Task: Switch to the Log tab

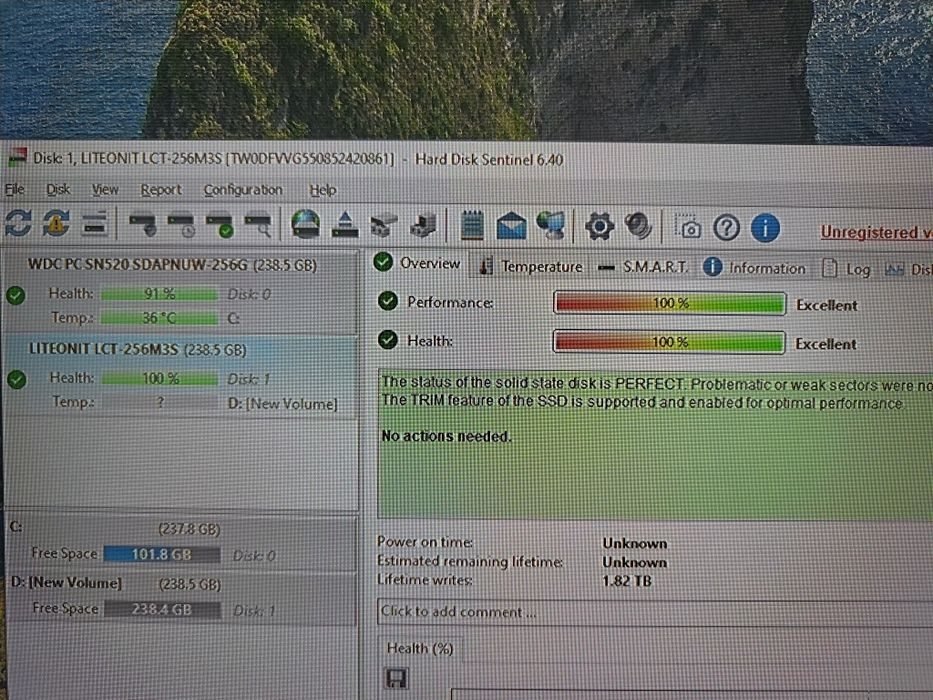Action: coord(847,270)
